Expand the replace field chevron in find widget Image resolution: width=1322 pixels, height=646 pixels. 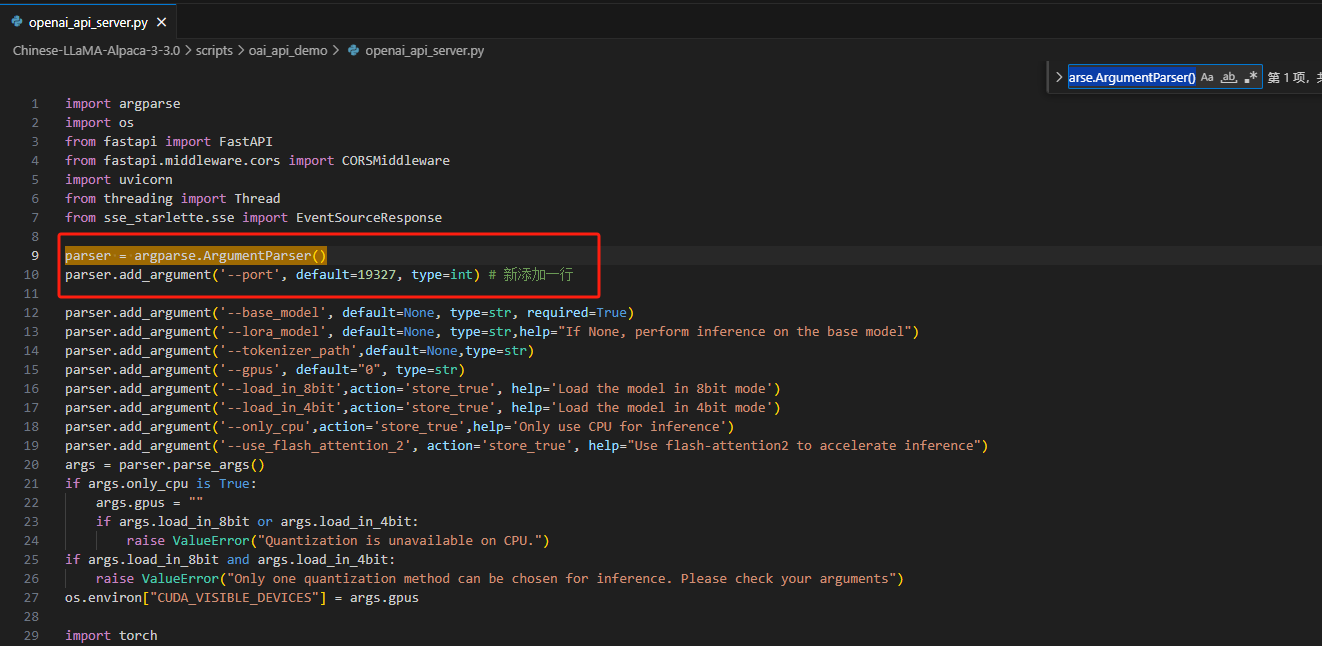pyautogui.click(x=1058, y=77)
